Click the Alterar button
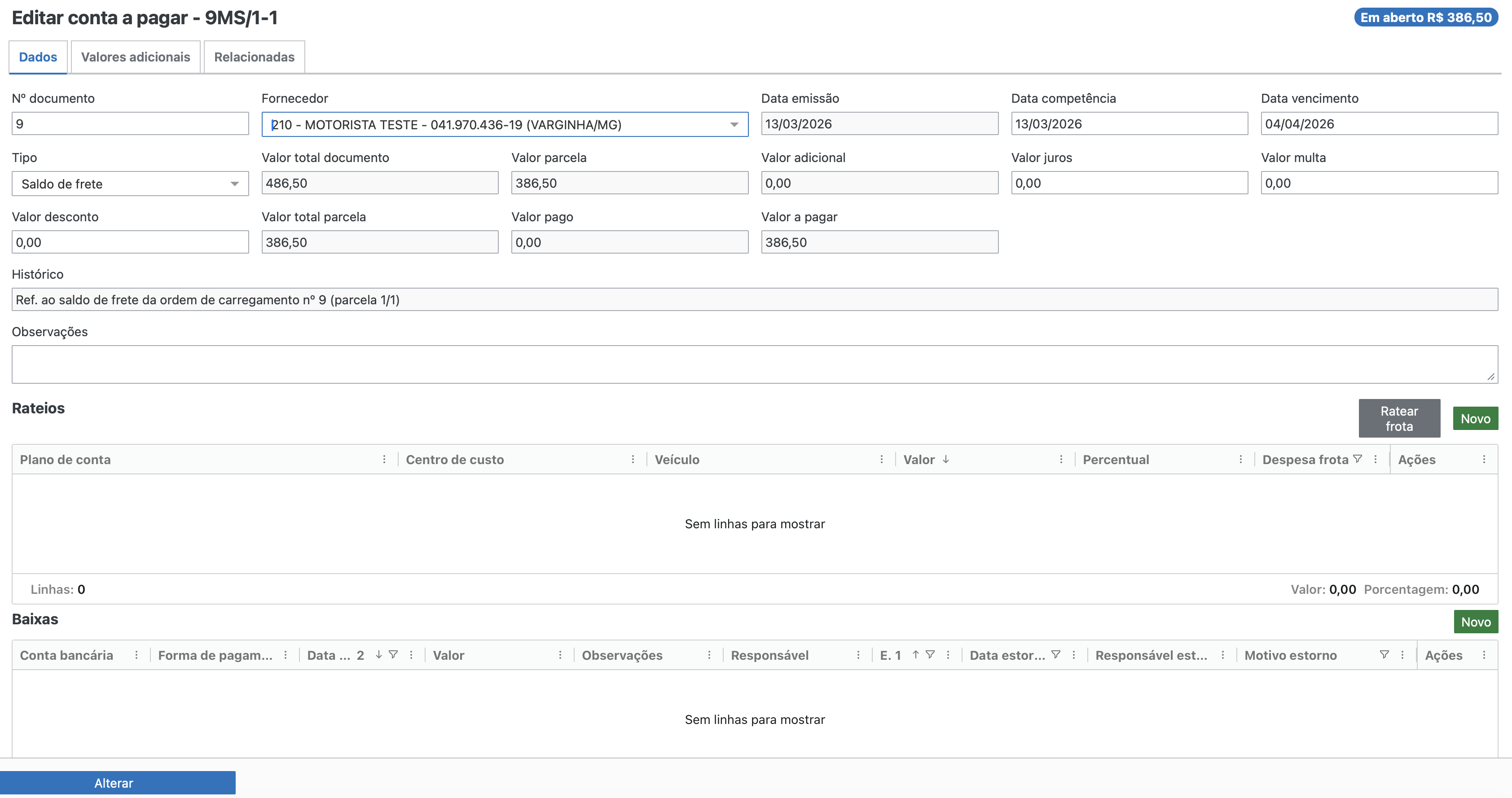Viewport: 1512px width, 798px height. (x=114, y=783)
